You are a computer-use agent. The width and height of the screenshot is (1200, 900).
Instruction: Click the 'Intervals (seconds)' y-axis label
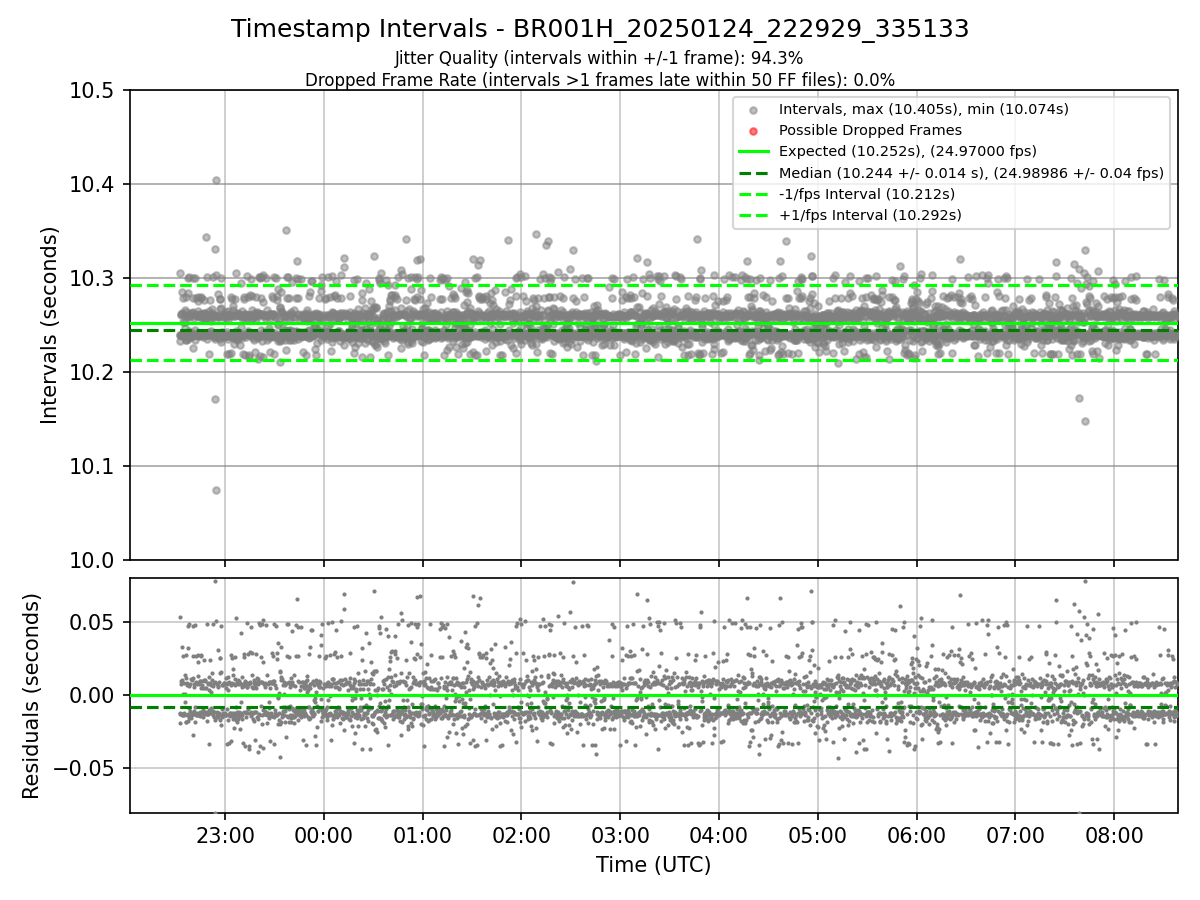point(50,325)
